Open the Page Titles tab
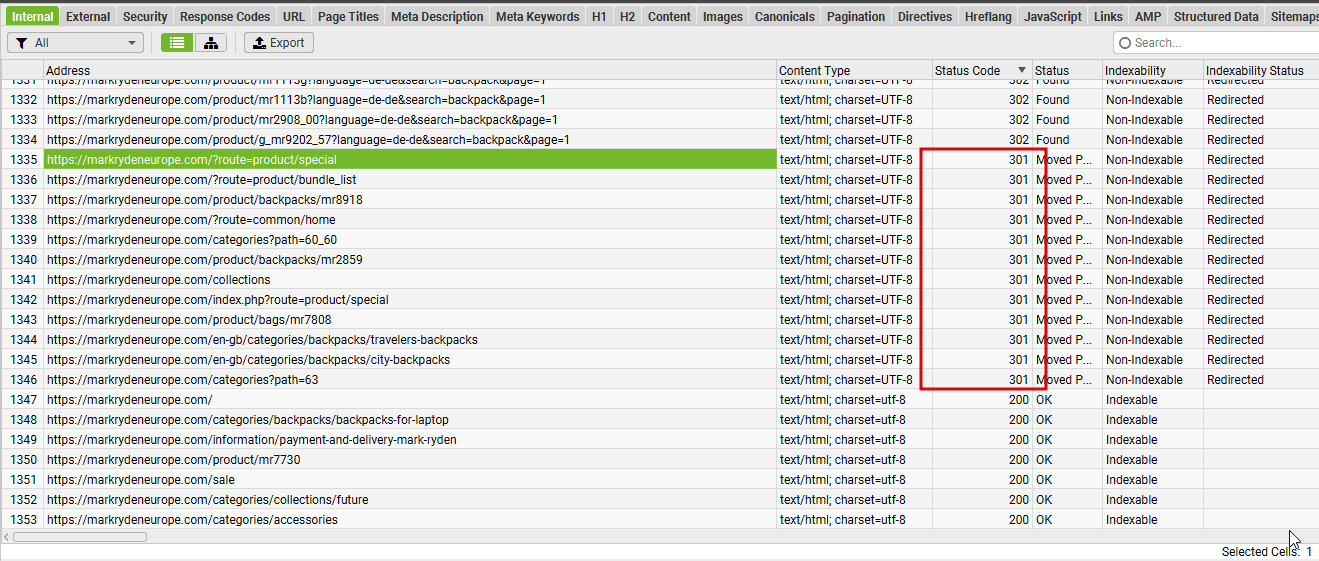This screenshot has height=561, width=1319. (348, 16)
